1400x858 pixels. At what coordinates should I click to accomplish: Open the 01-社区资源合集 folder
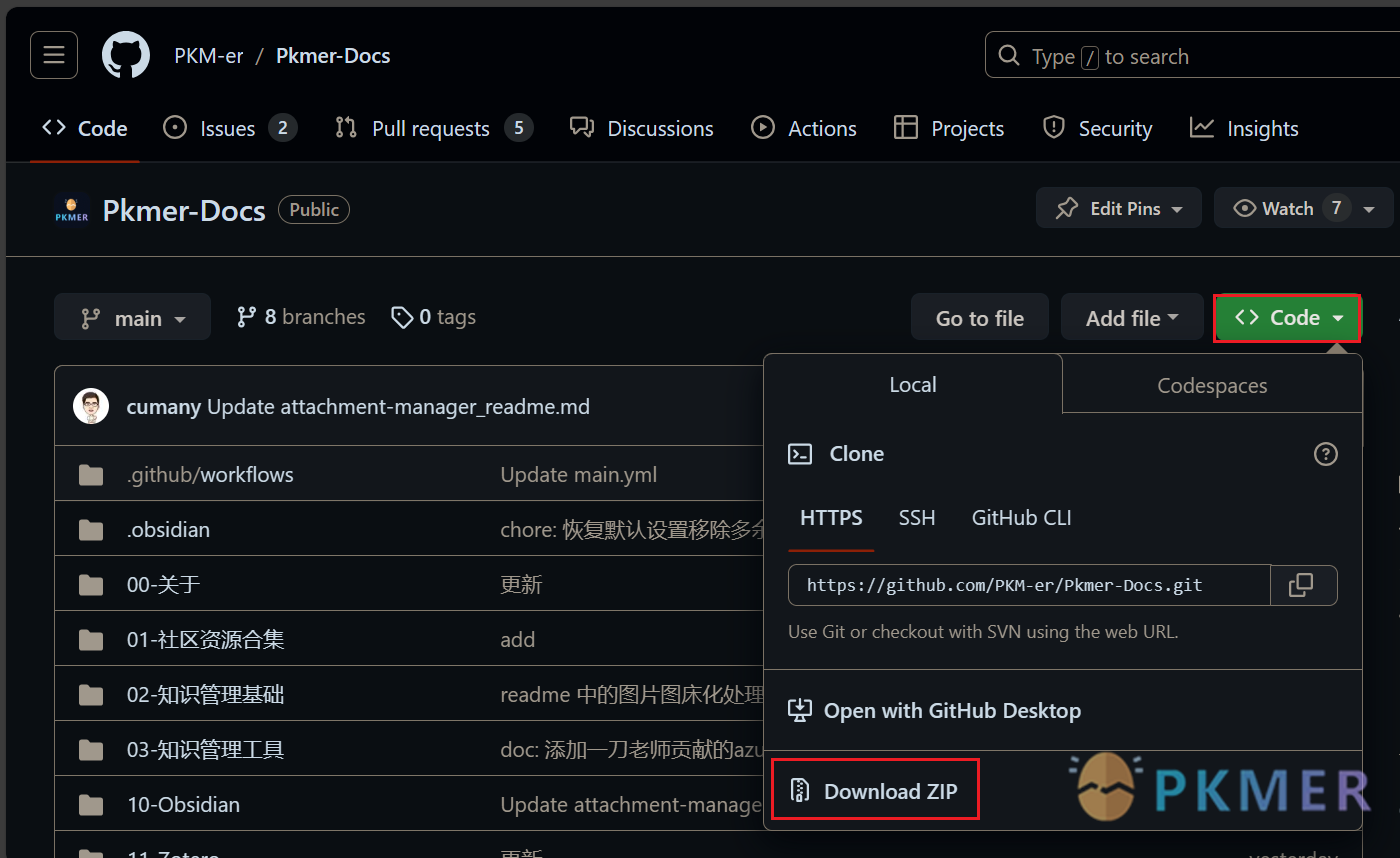(205, 639)
